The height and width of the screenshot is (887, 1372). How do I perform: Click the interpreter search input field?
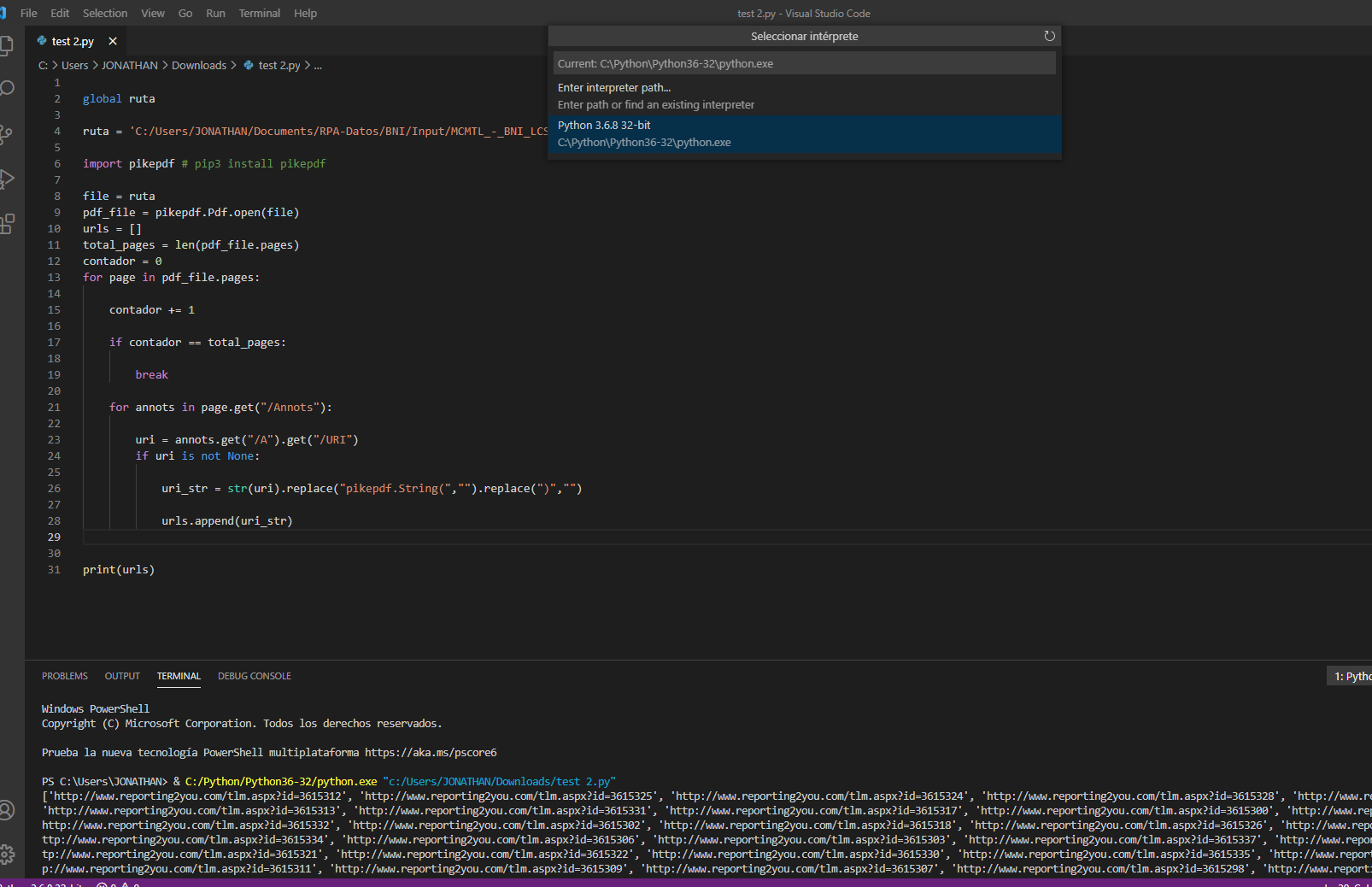pyautogui.click(x=804, y=63)
